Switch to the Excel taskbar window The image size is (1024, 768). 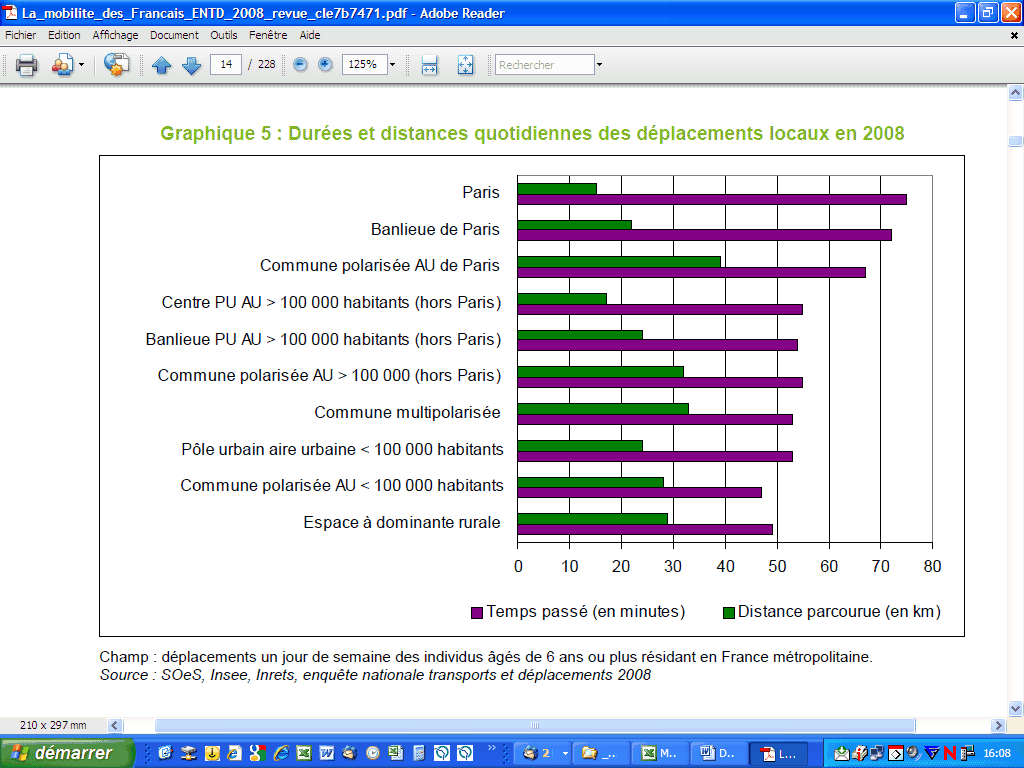coord(661,753)
